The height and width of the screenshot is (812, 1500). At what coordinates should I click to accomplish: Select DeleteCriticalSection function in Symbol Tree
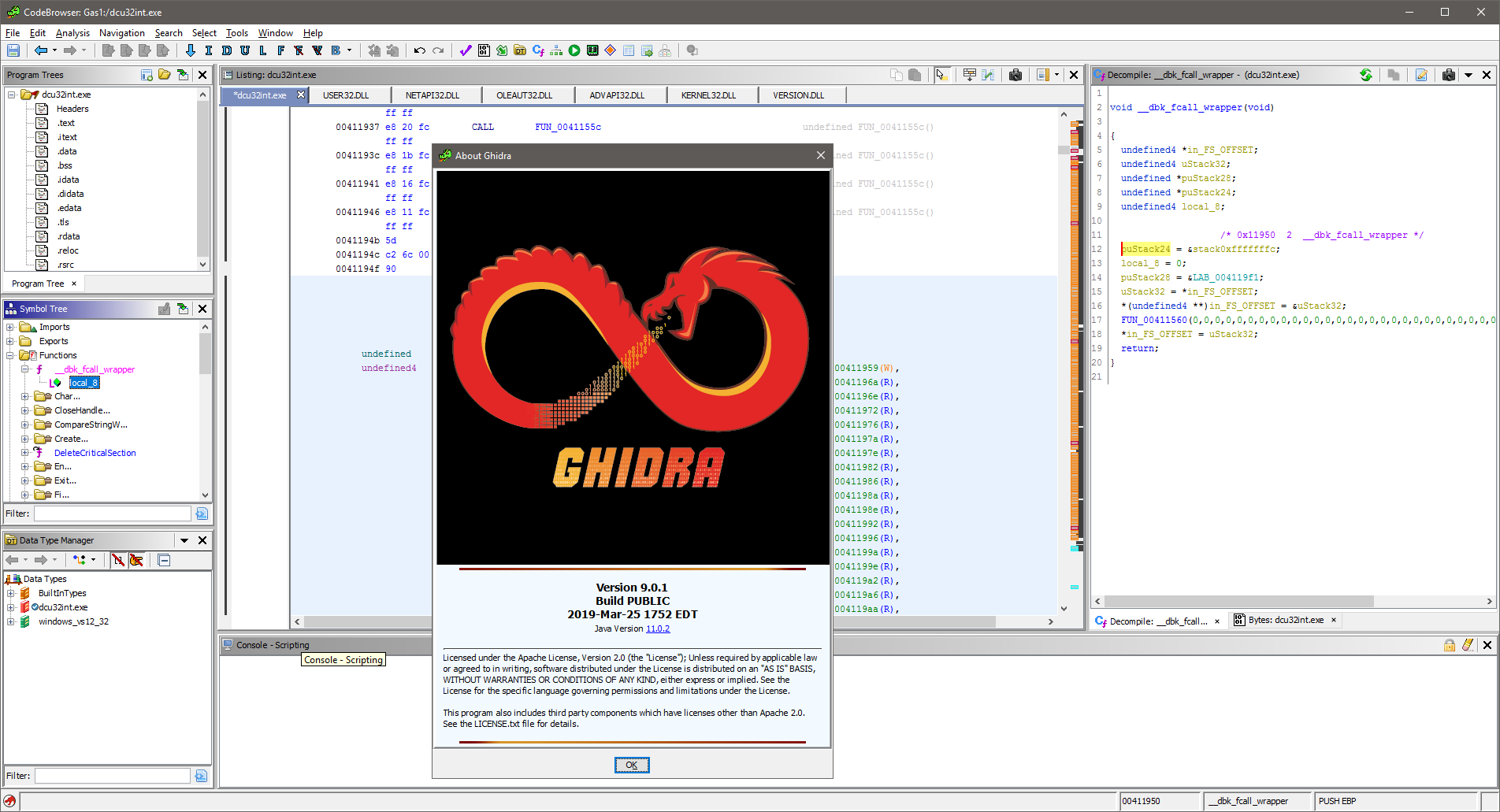tap(95, 453)
